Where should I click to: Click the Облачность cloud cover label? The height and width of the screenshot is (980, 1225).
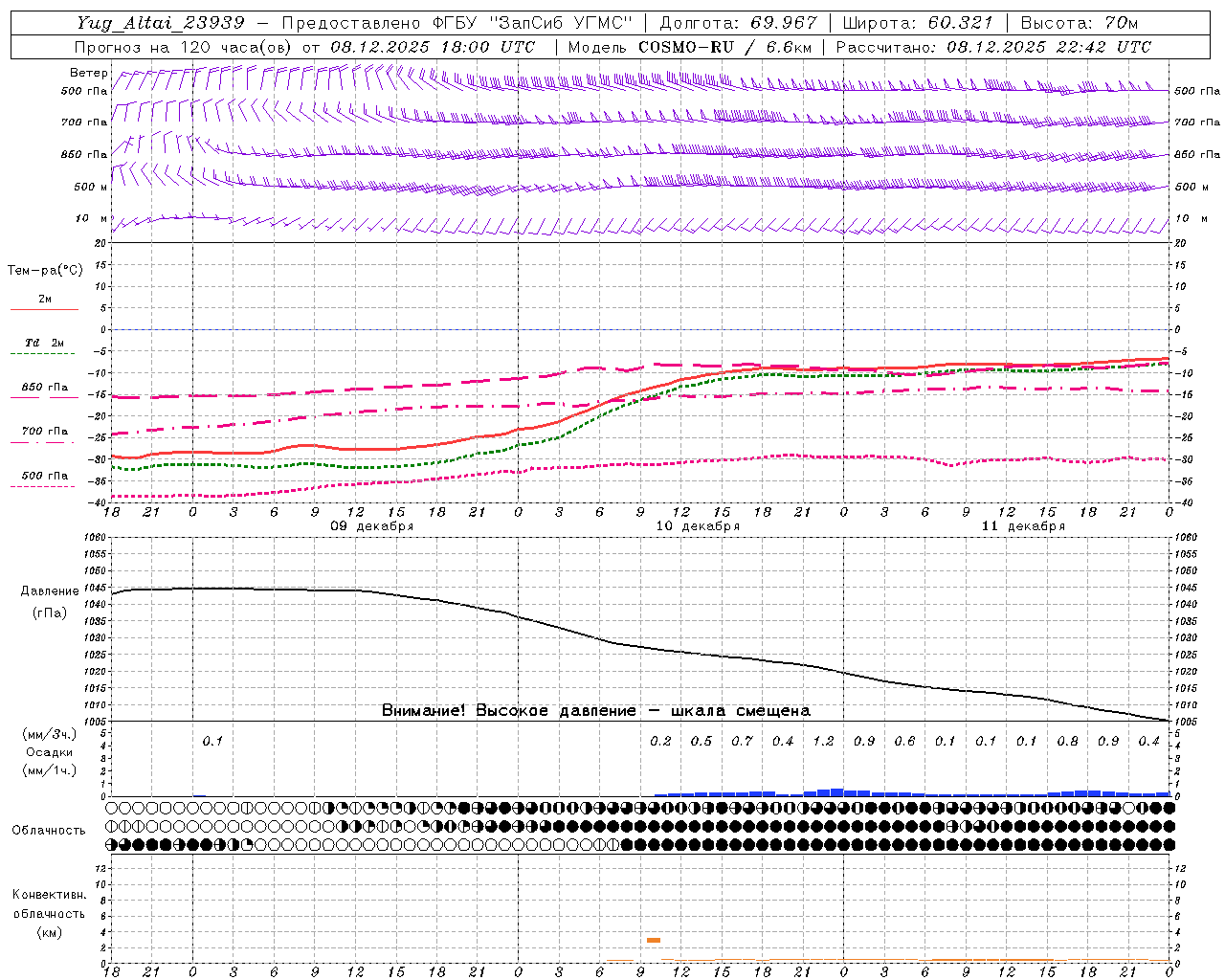(49, 830)
